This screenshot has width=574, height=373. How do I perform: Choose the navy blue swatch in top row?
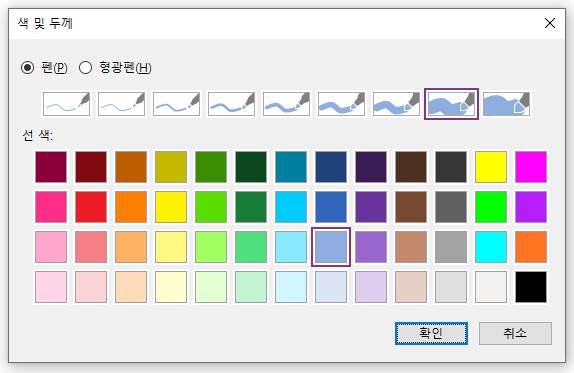[x=331, y=167]
